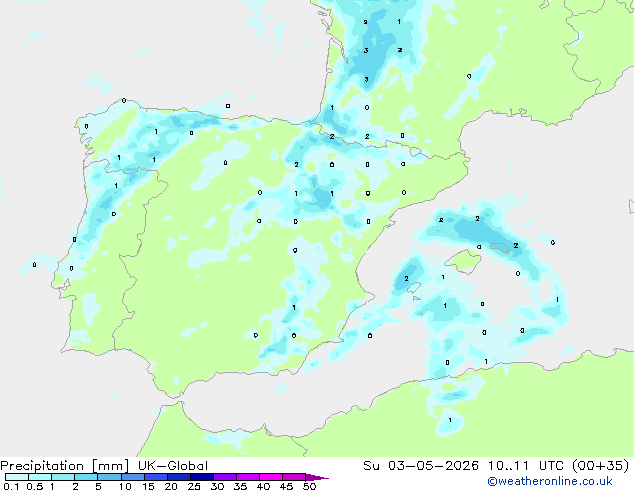Pick the 35–40 mm violet legend swatch

247,477
